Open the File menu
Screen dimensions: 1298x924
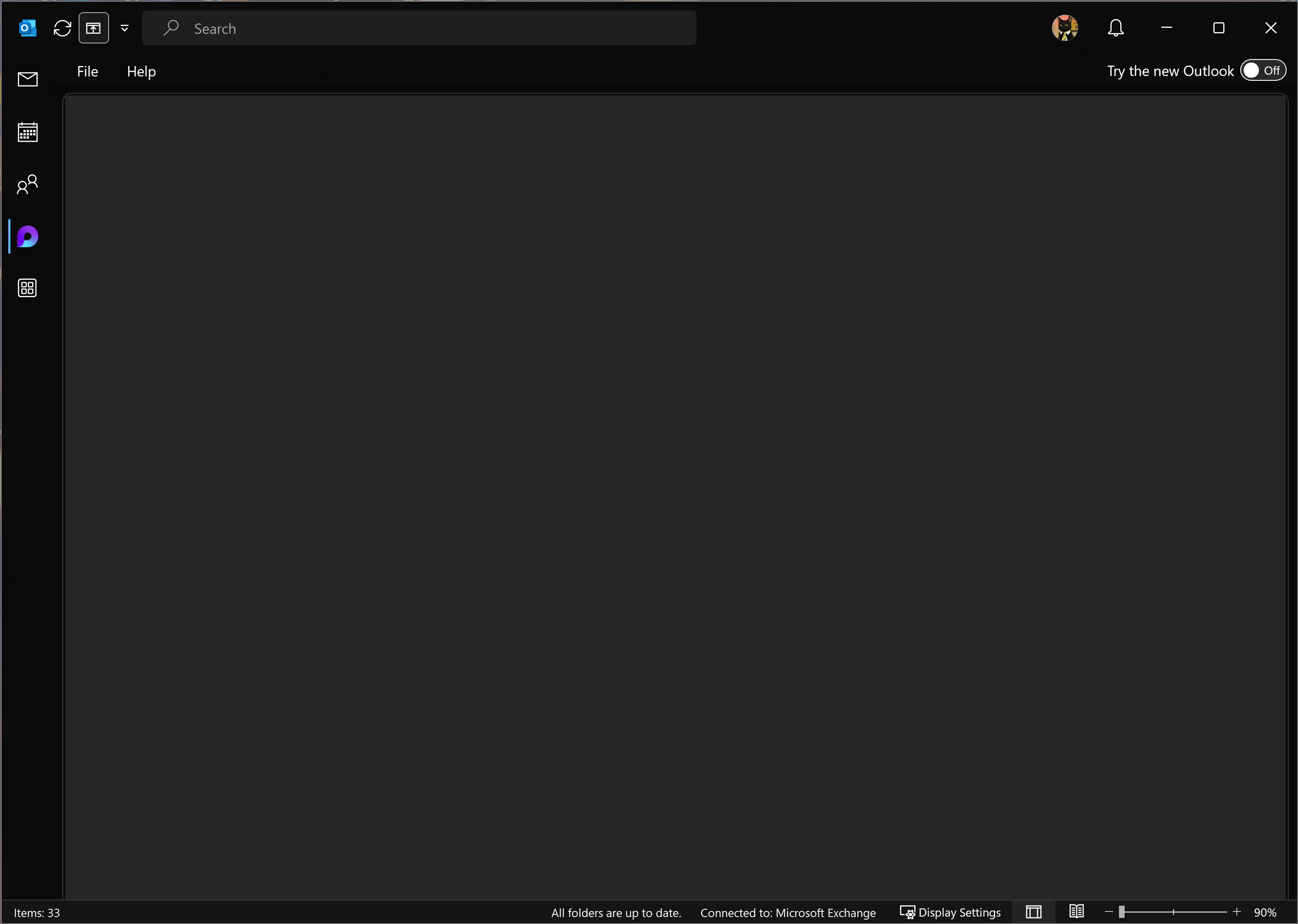(x=87, y=72)
